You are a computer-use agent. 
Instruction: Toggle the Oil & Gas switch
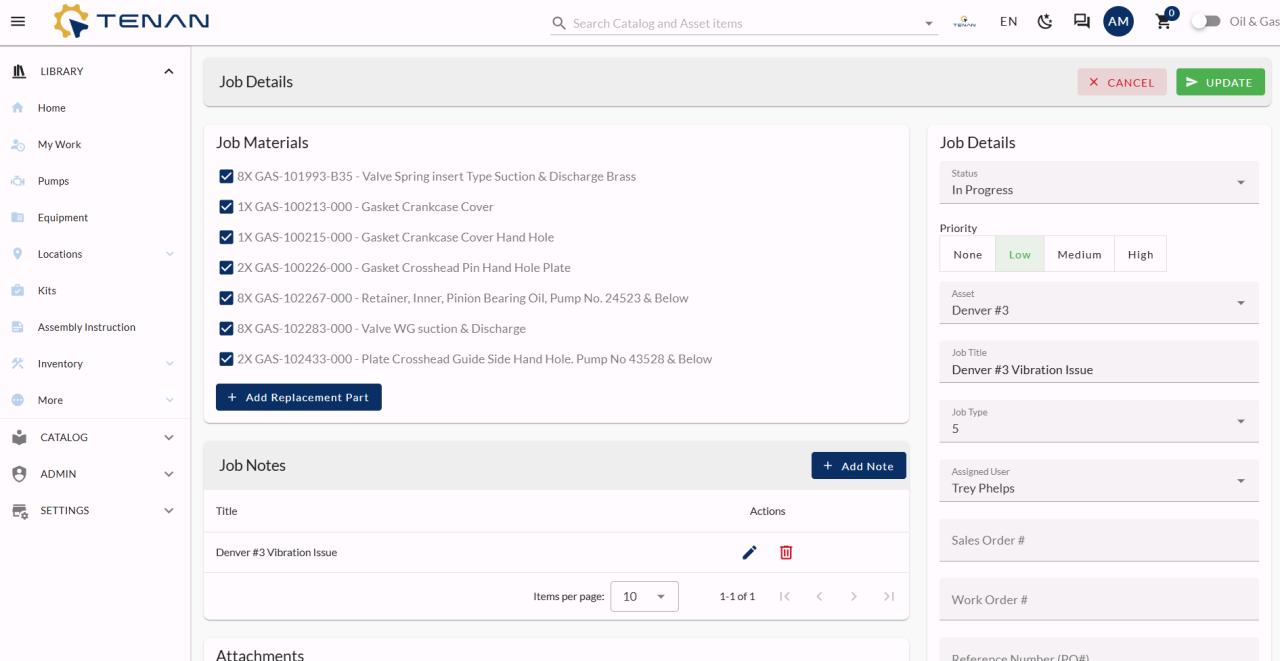pyautogui.click(x=1205, y=22)
